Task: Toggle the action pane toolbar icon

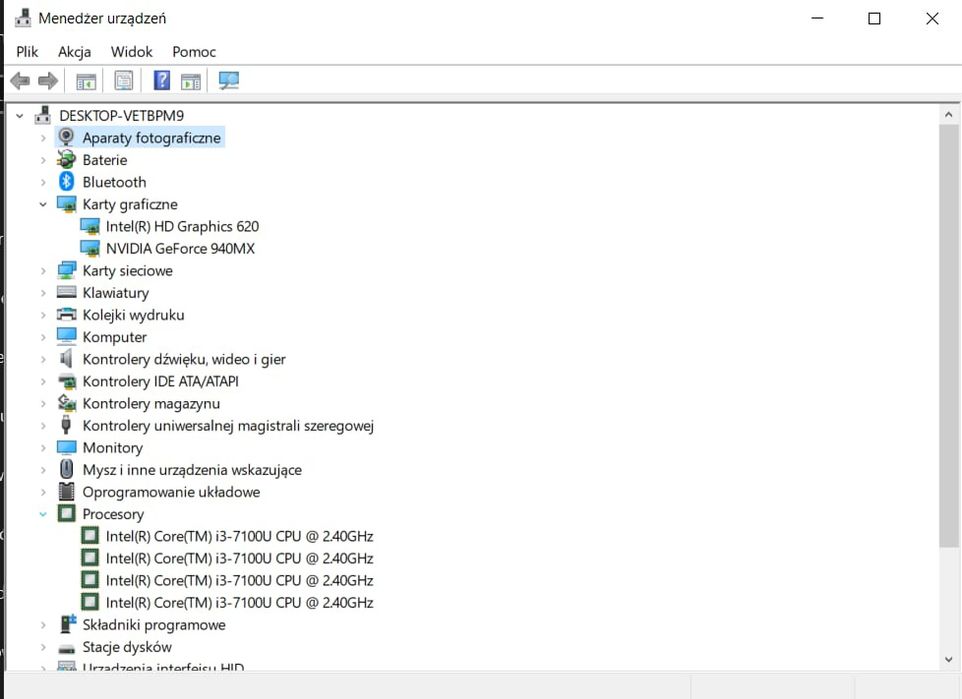Action: click(x=191, y=81)
